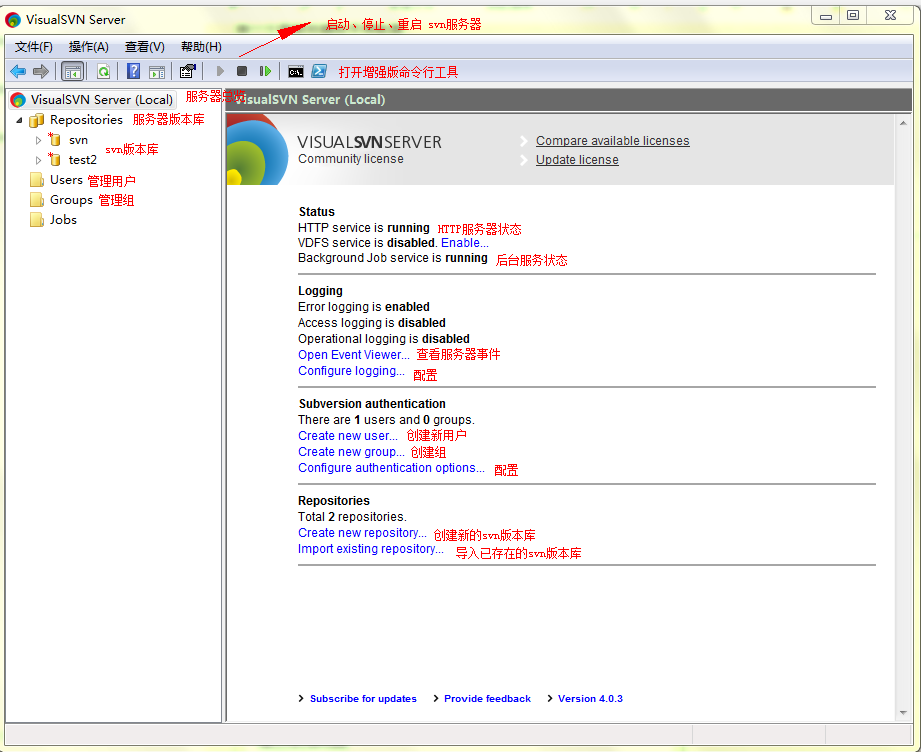Viewport: 921px width, 752px height.
Task: Click the vertical scrollbar down arrow
Action: pyautogui.click(x=903, y=713)
